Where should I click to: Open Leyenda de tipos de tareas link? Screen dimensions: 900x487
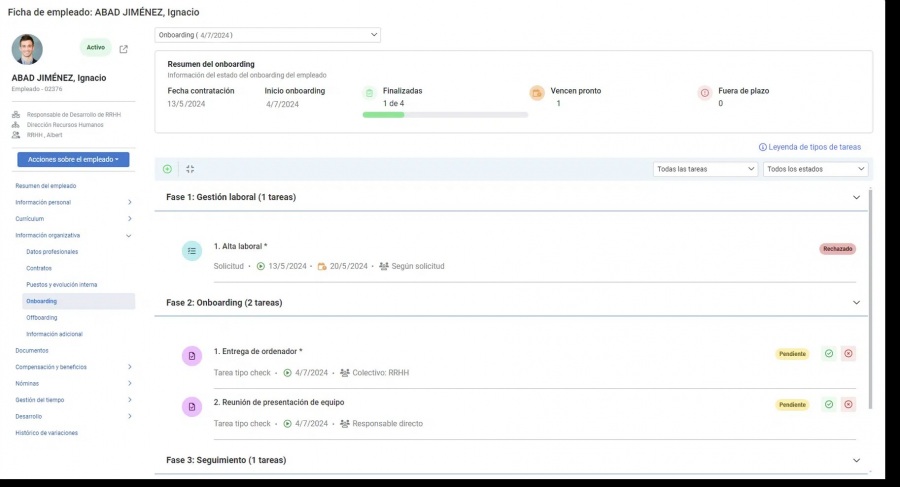point(810,147)
